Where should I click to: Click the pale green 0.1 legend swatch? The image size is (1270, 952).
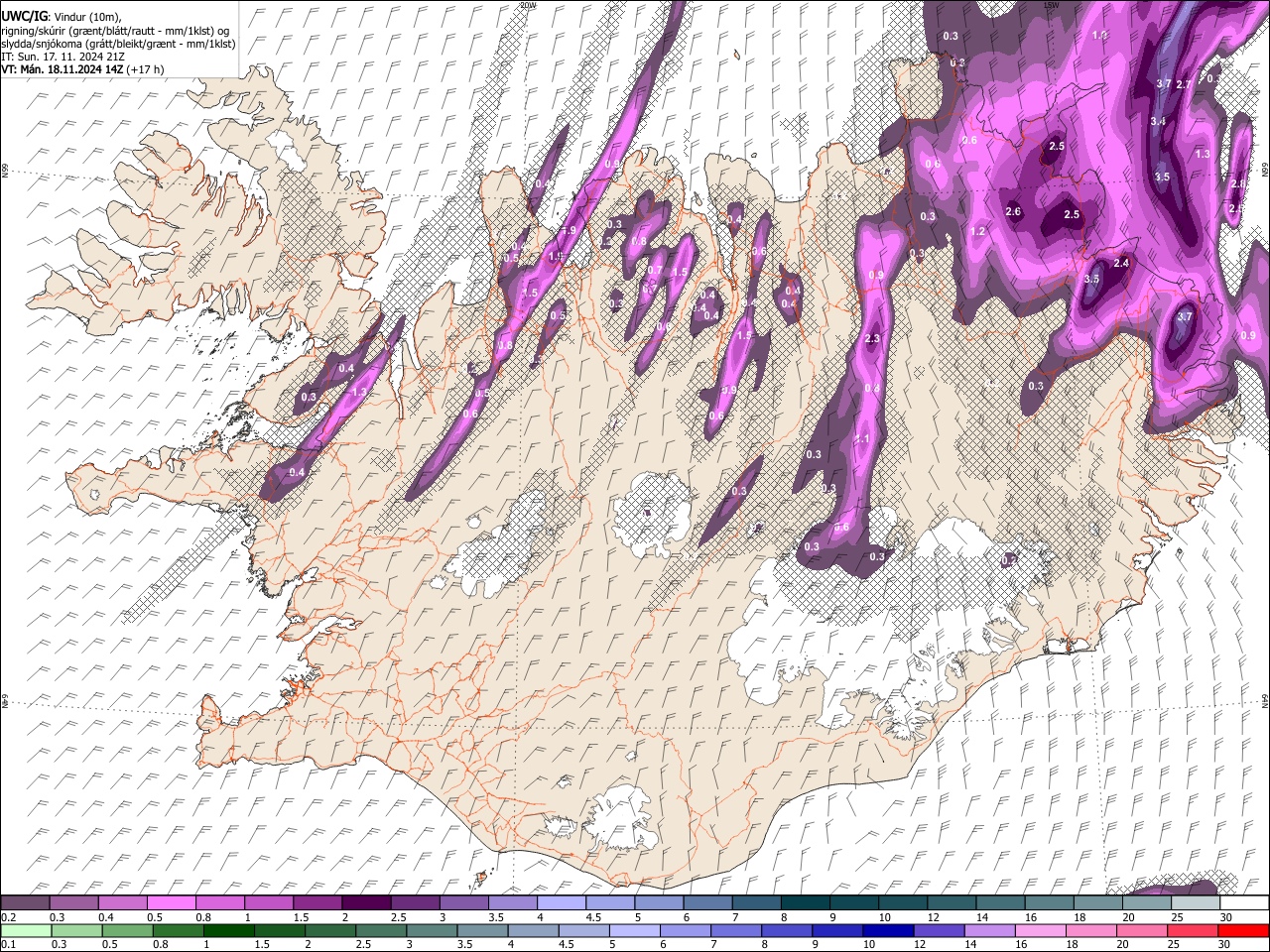tap(26, 930)
